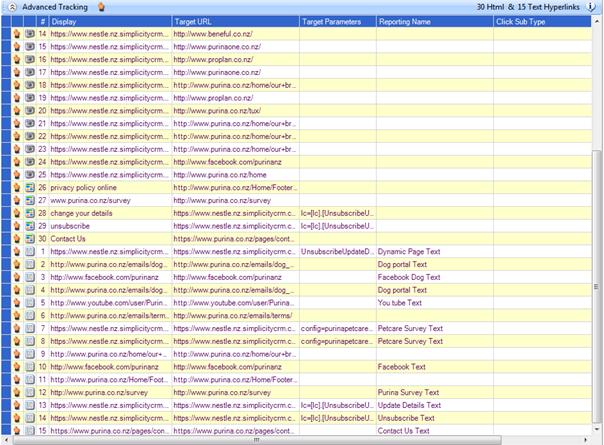Sort by Click Sub Type column header

542,22
